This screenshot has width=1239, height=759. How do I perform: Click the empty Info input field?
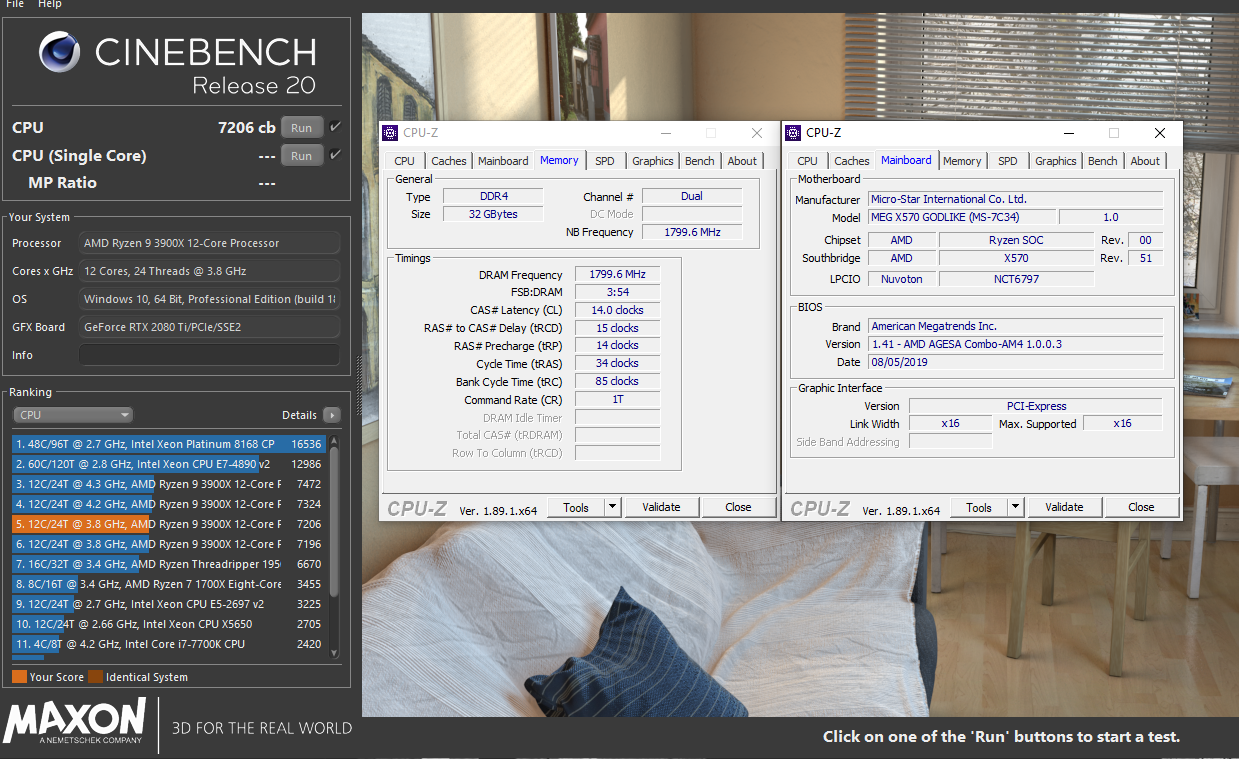point(209,355)
